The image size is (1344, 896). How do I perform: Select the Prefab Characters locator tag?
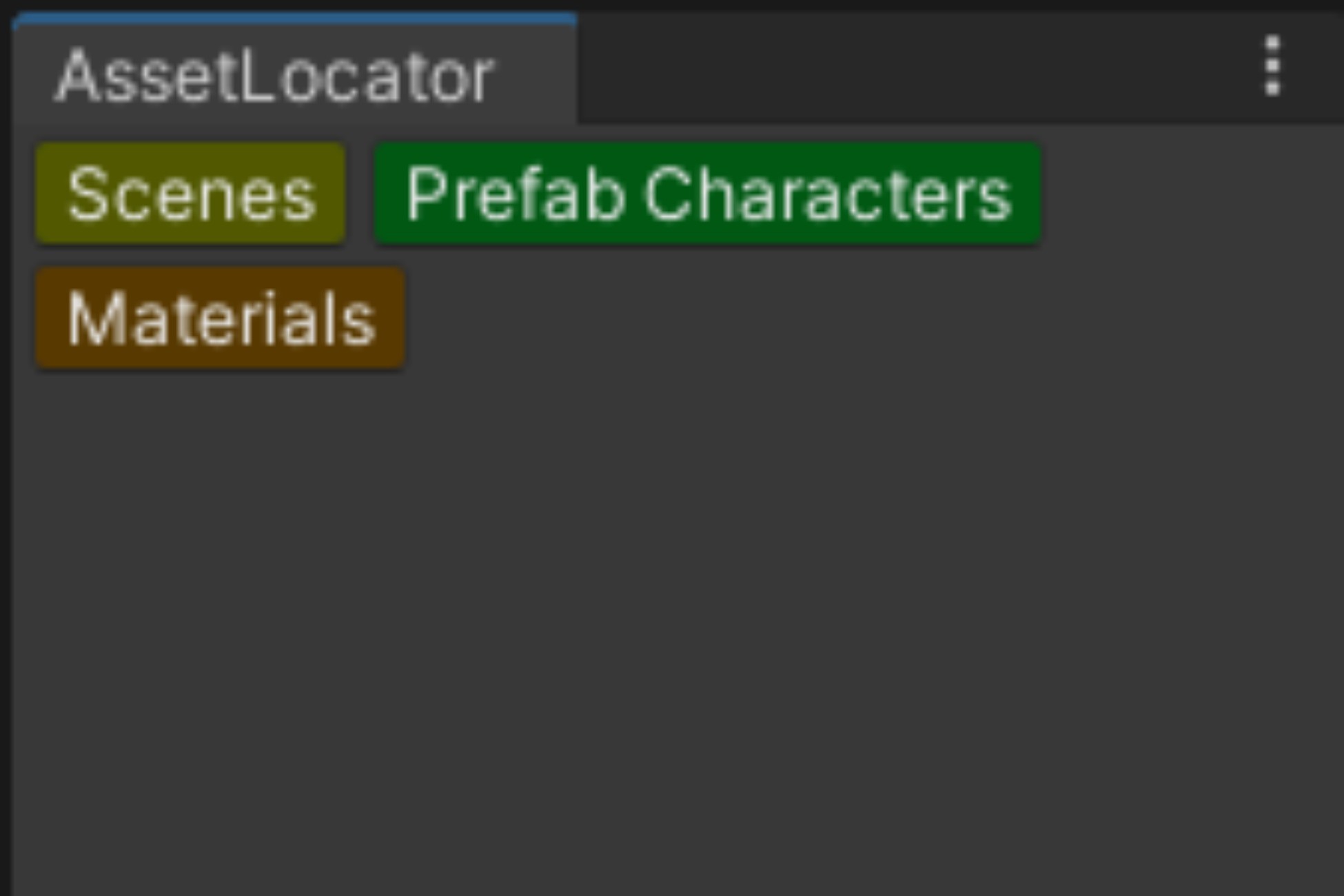pyautogui.click(x=707, y=194)
